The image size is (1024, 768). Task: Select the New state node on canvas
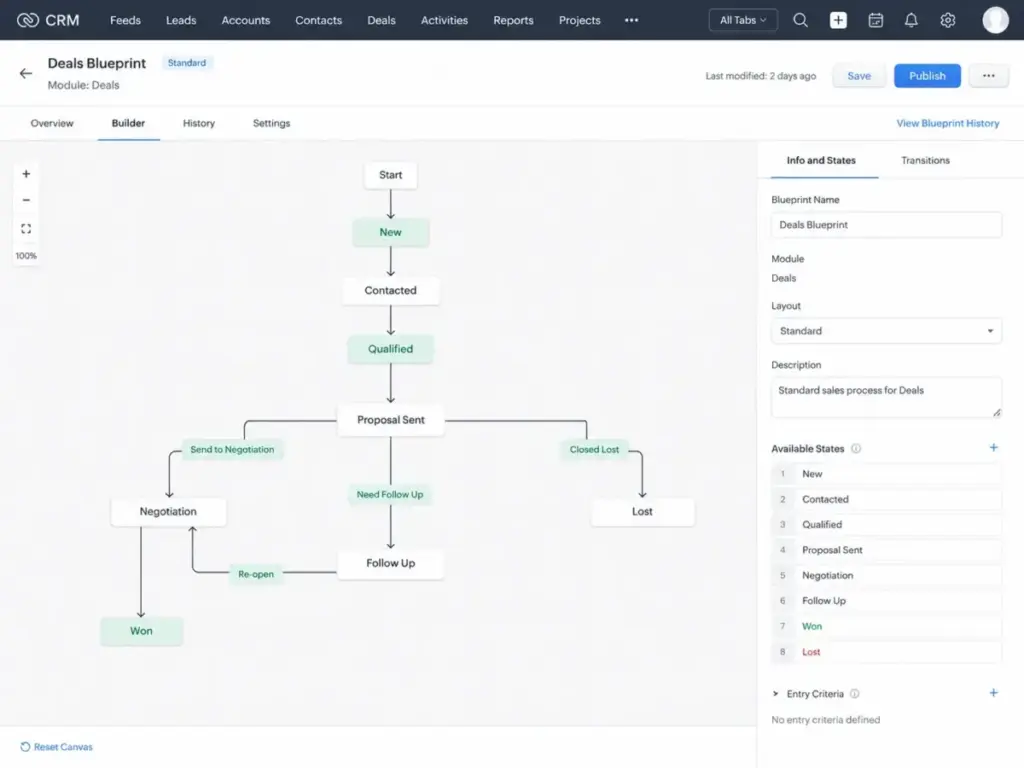pyautogui.click(x=391, y=232)
